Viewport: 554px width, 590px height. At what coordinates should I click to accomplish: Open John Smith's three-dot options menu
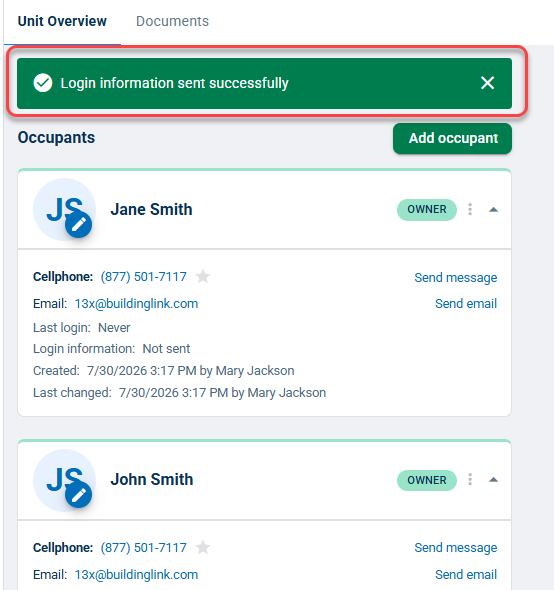click(x=470, y=479)
